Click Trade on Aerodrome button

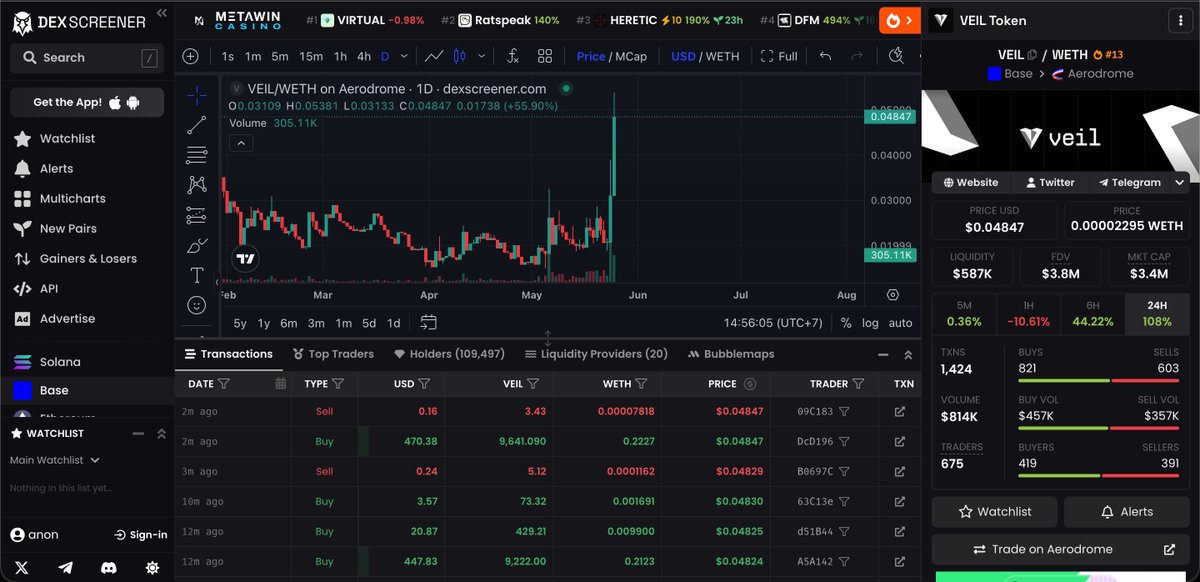coord(1061,549)
